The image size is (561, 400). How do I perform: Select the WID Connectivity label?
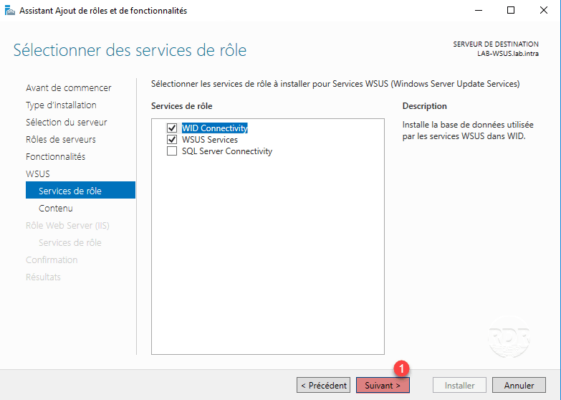click(x=215, y=128)
